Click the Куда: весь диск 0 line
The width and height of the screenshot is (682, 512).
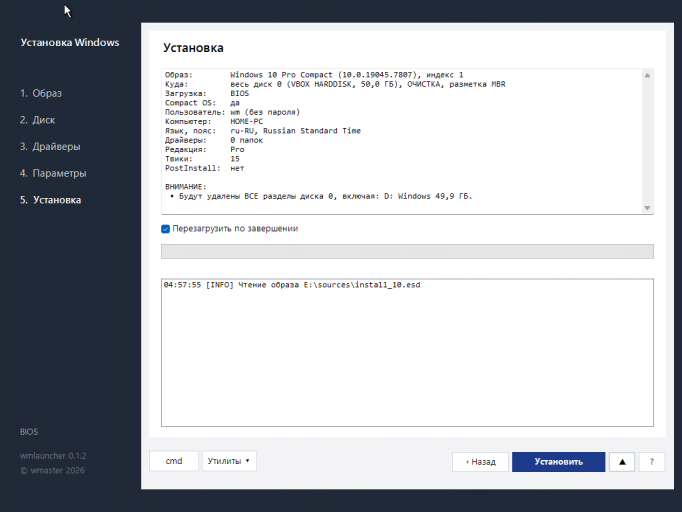click(335, 84)
